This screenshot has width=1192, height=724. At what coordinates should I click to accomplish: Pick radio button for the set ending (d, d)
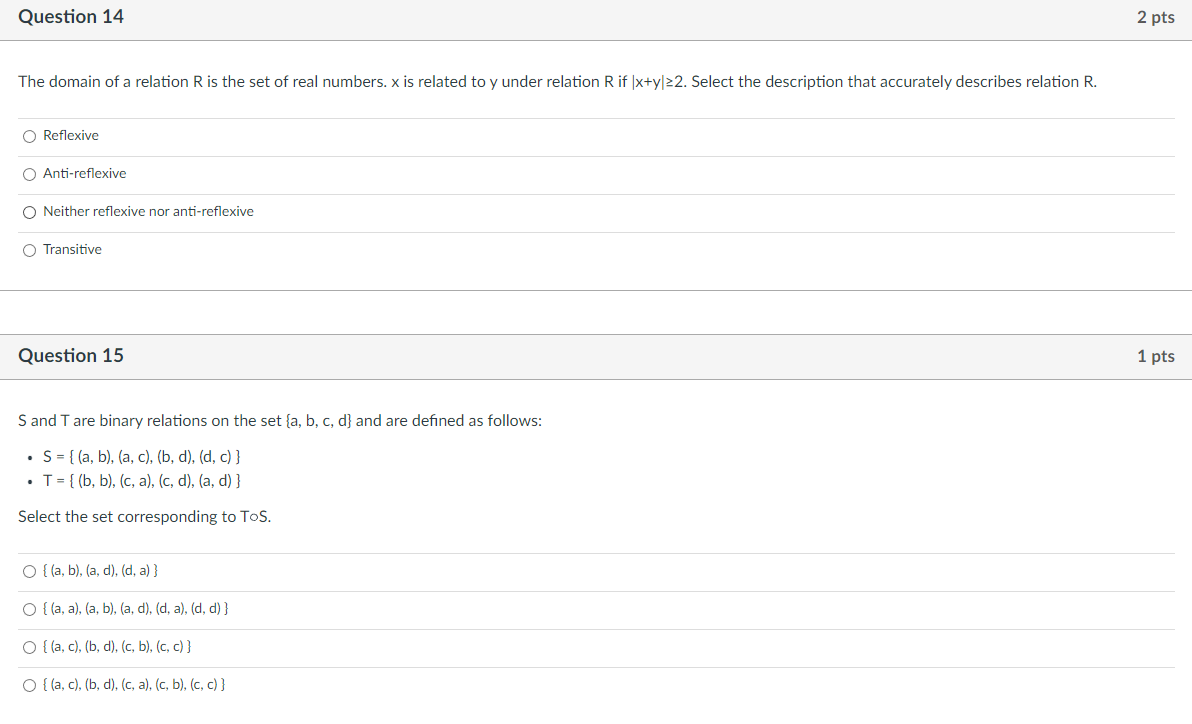tap(30, 609)
